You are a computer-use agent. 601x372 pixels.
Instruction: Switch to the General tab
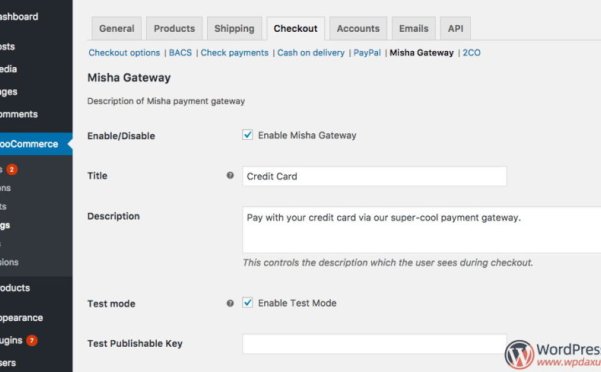117,28
